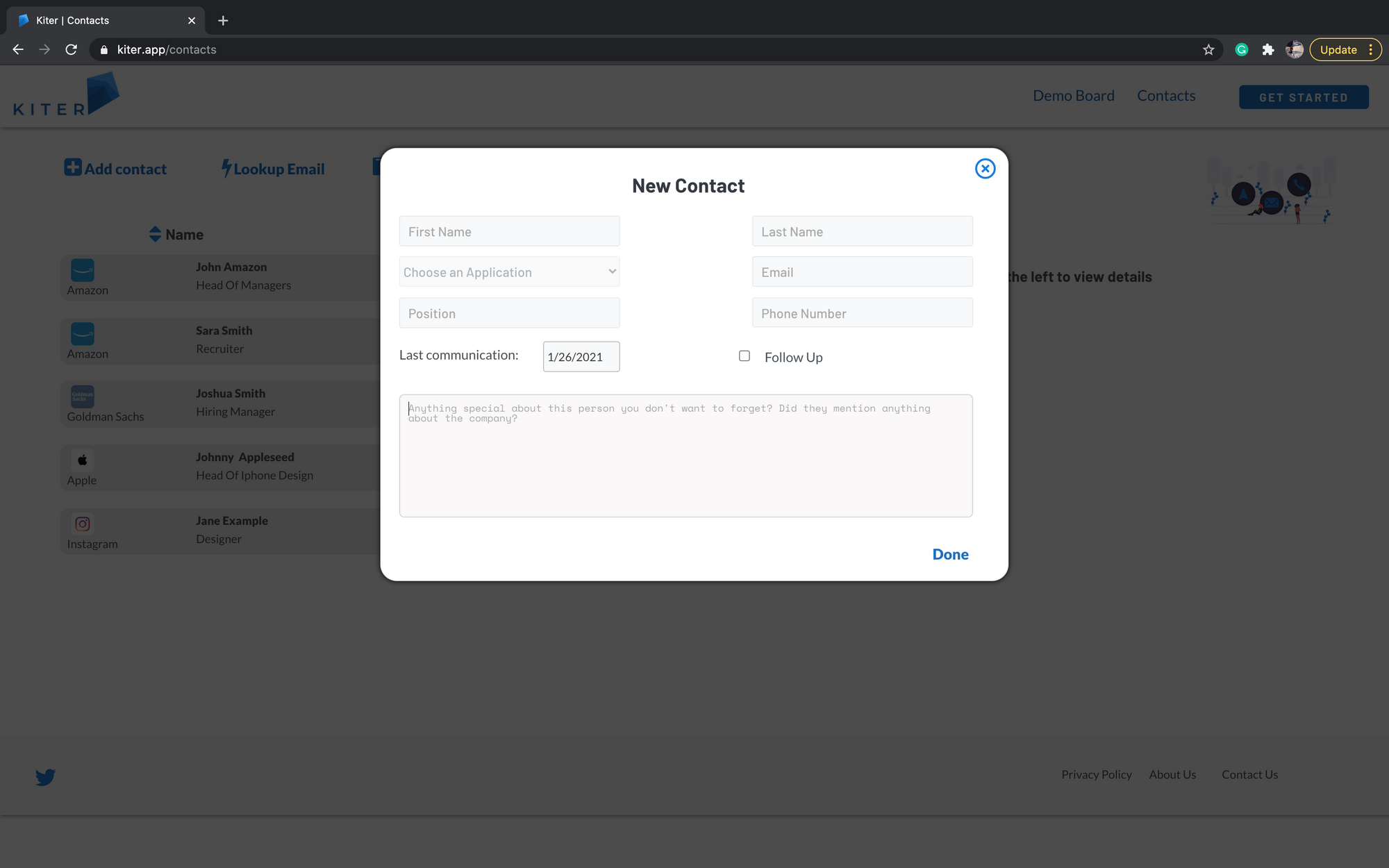Click the GET STARTED button
Viewport: 1389px width, 868px height.
pyautogui.click(x=1303, y=97)
